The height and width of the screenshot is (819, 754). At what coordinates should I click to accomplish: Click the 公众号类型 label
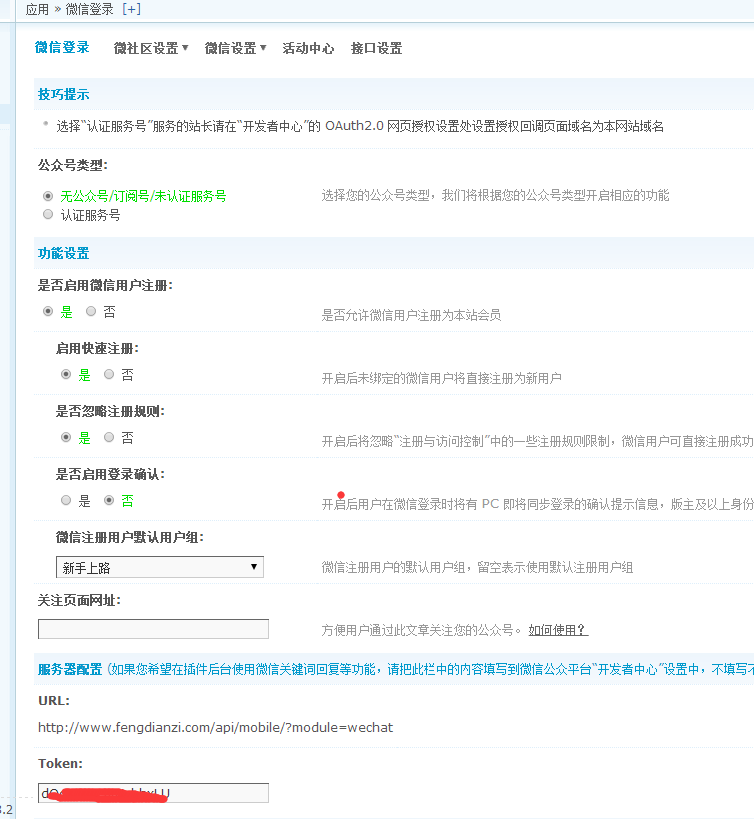coord(73,166)
